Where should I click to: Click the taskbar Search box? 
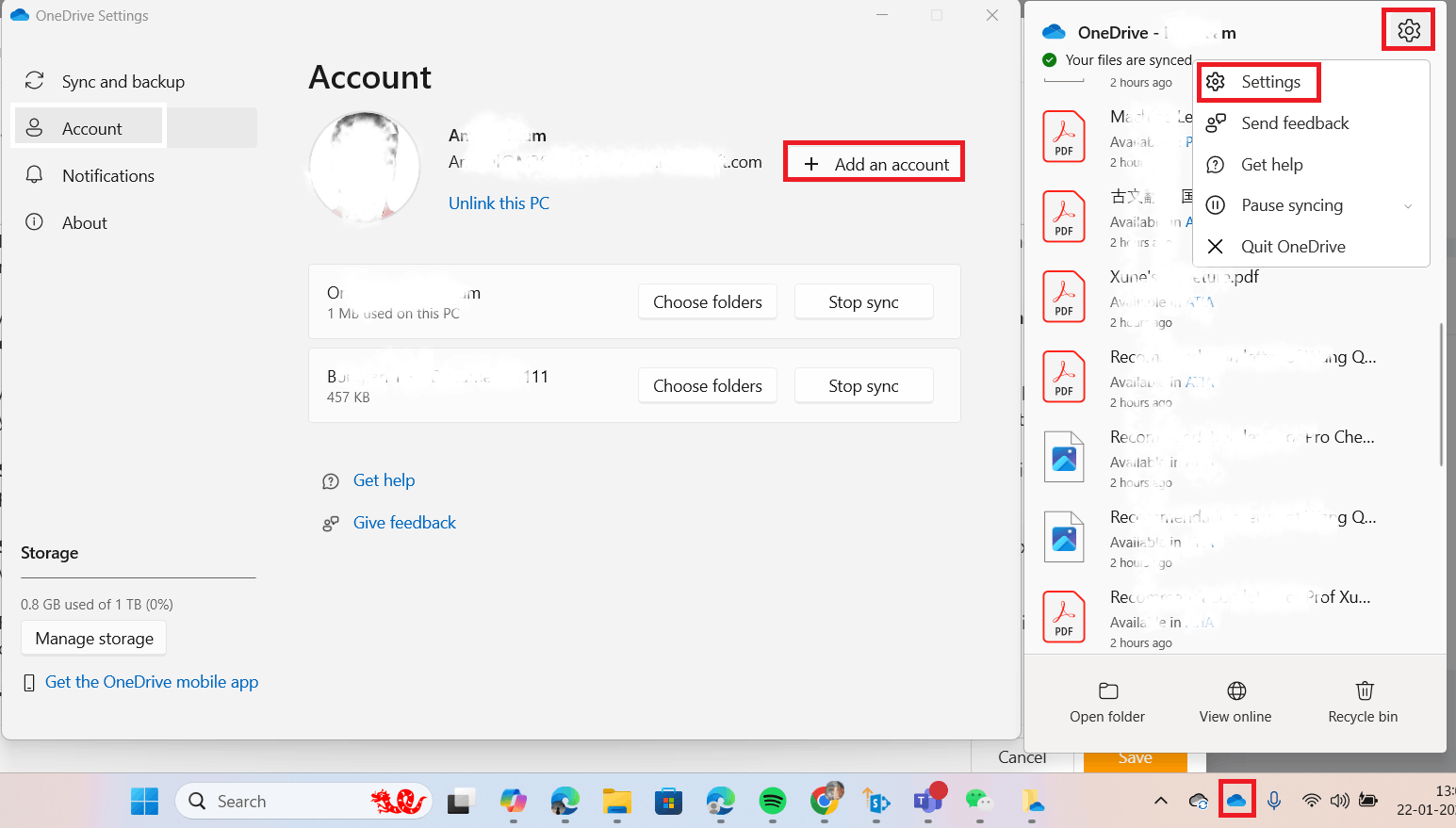click(303, 802)
